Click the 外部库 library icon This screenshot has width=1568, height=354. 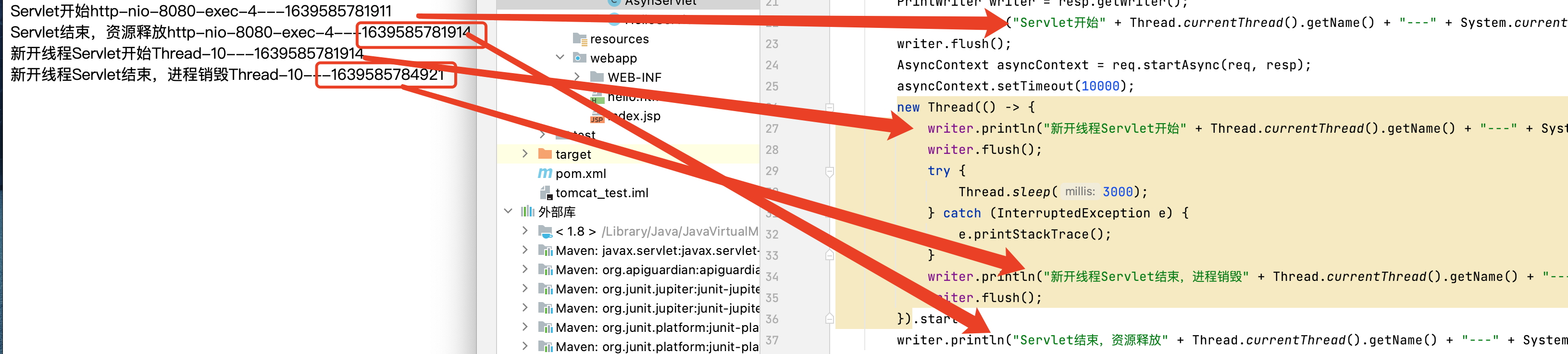527,212
